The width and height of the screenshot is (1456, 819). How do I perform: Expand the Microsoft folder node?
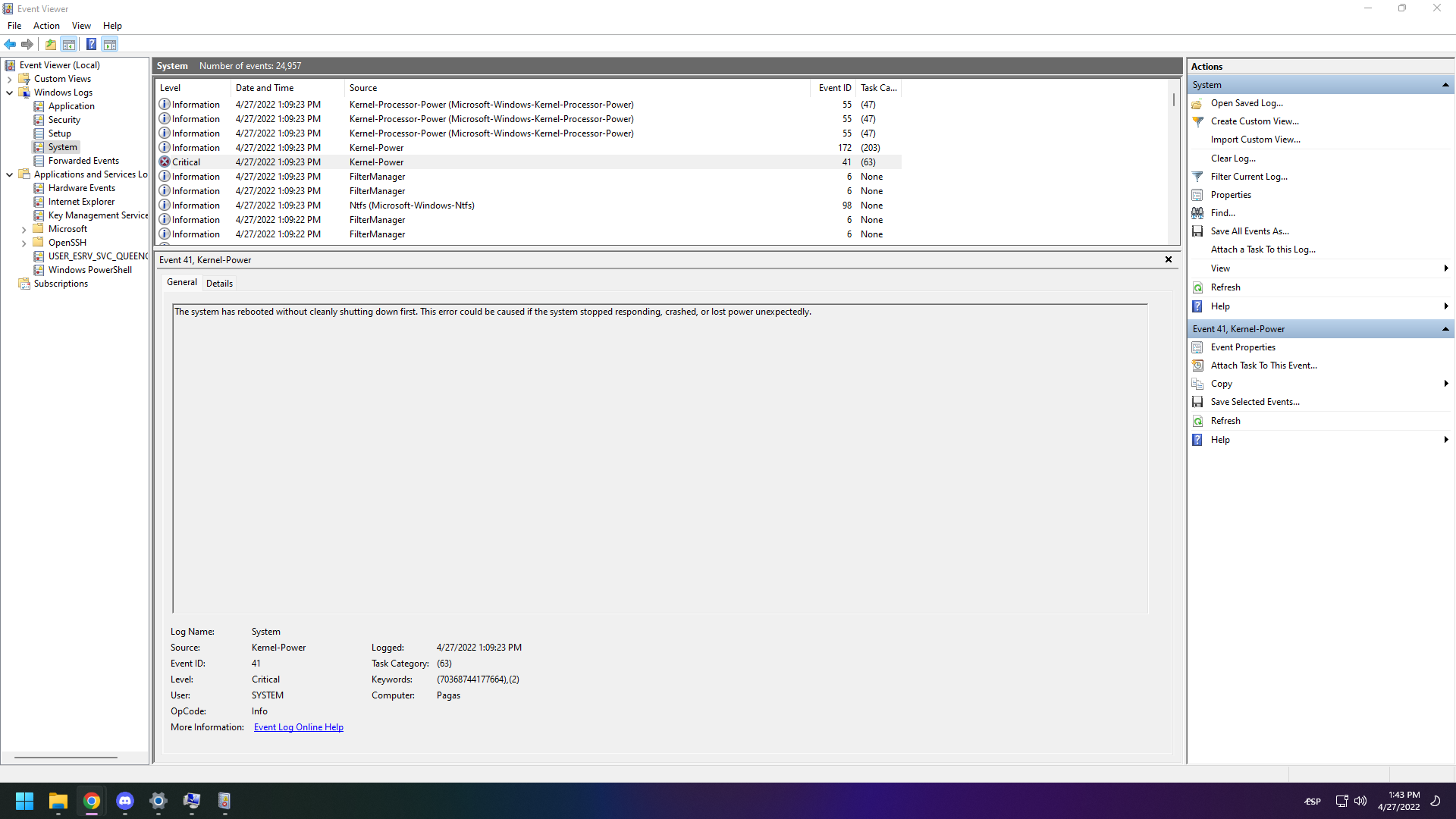tap(24, 229)
